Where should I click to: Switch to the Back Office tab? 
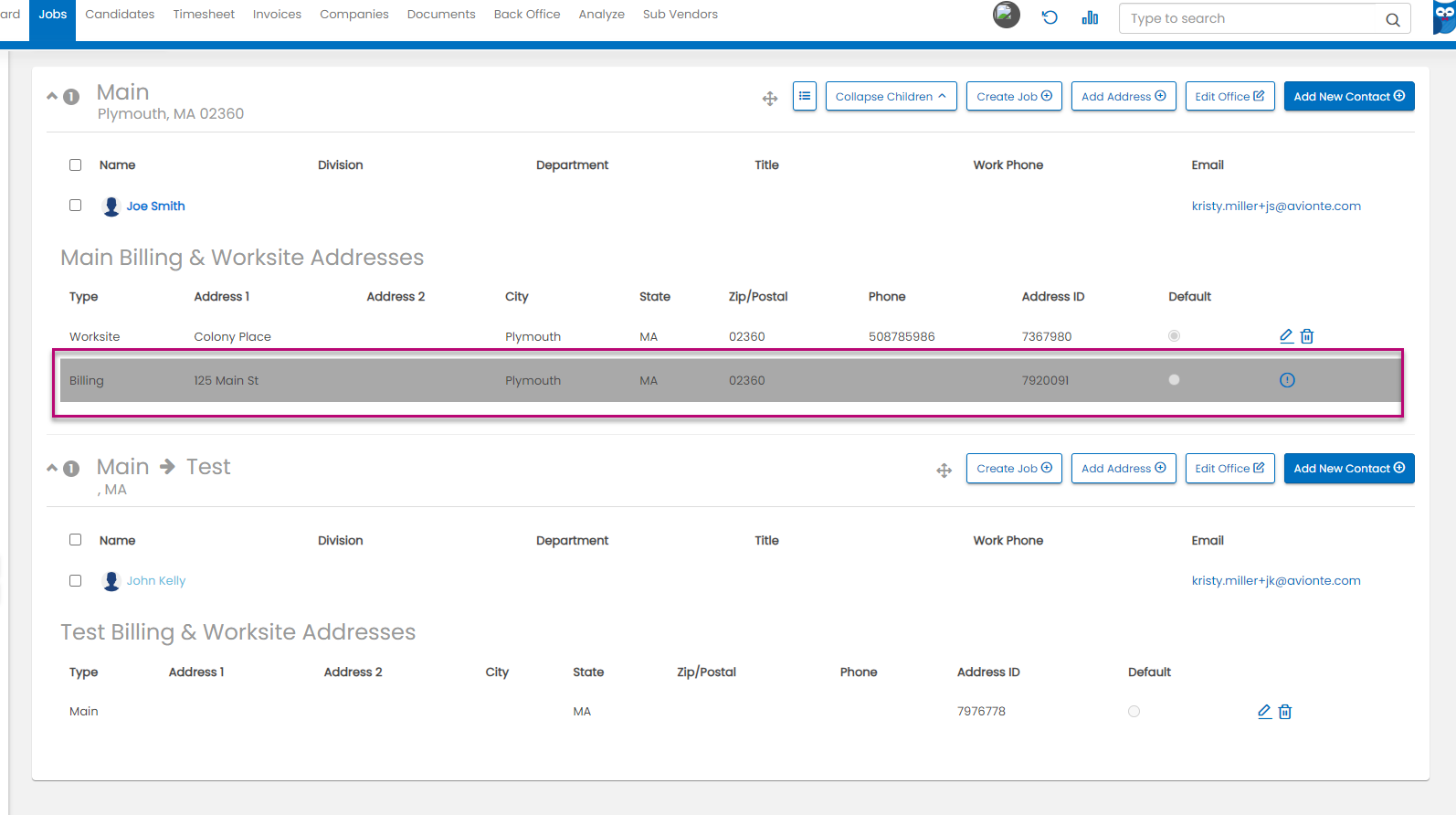(527, 15)
